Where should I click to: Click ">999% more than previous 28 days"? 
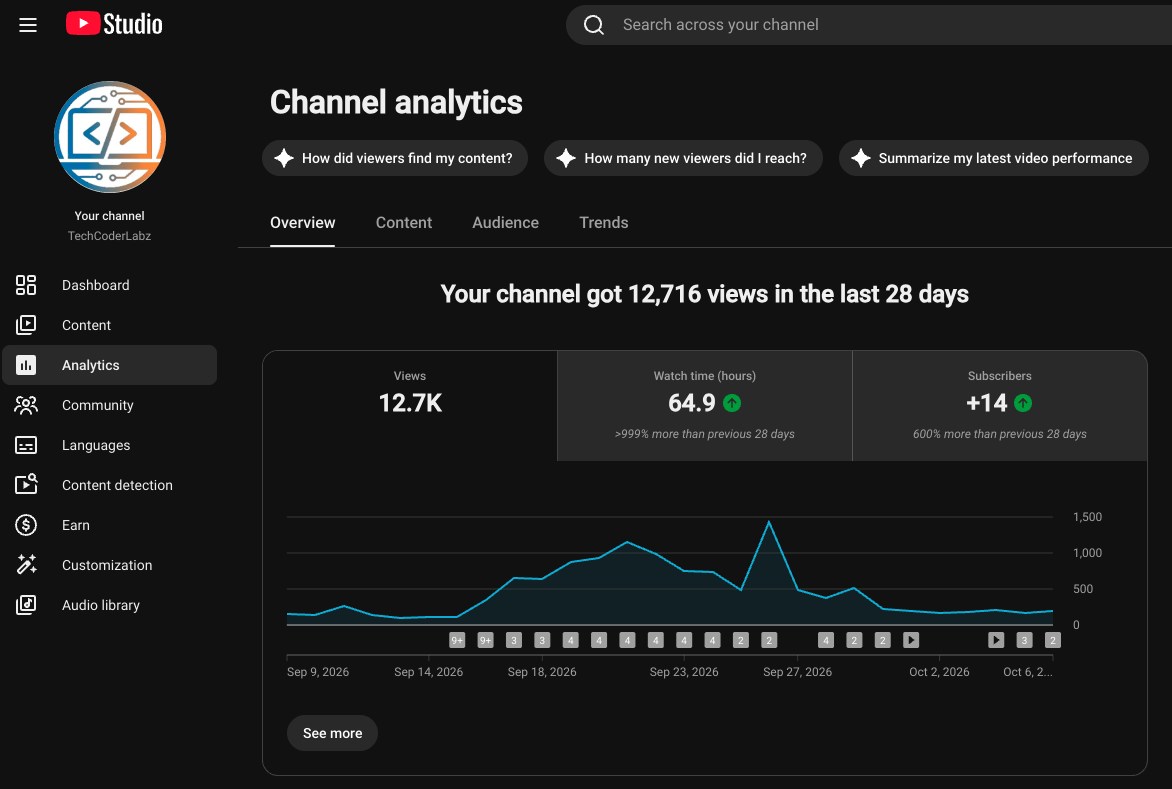coord(705,434)
